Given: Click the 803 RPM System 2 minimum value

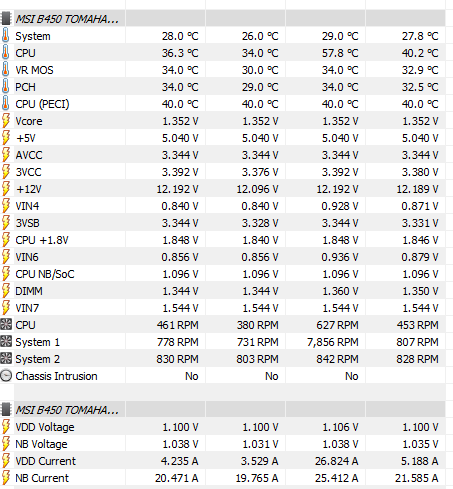Looking at the screenshot, I should (257, 359).
